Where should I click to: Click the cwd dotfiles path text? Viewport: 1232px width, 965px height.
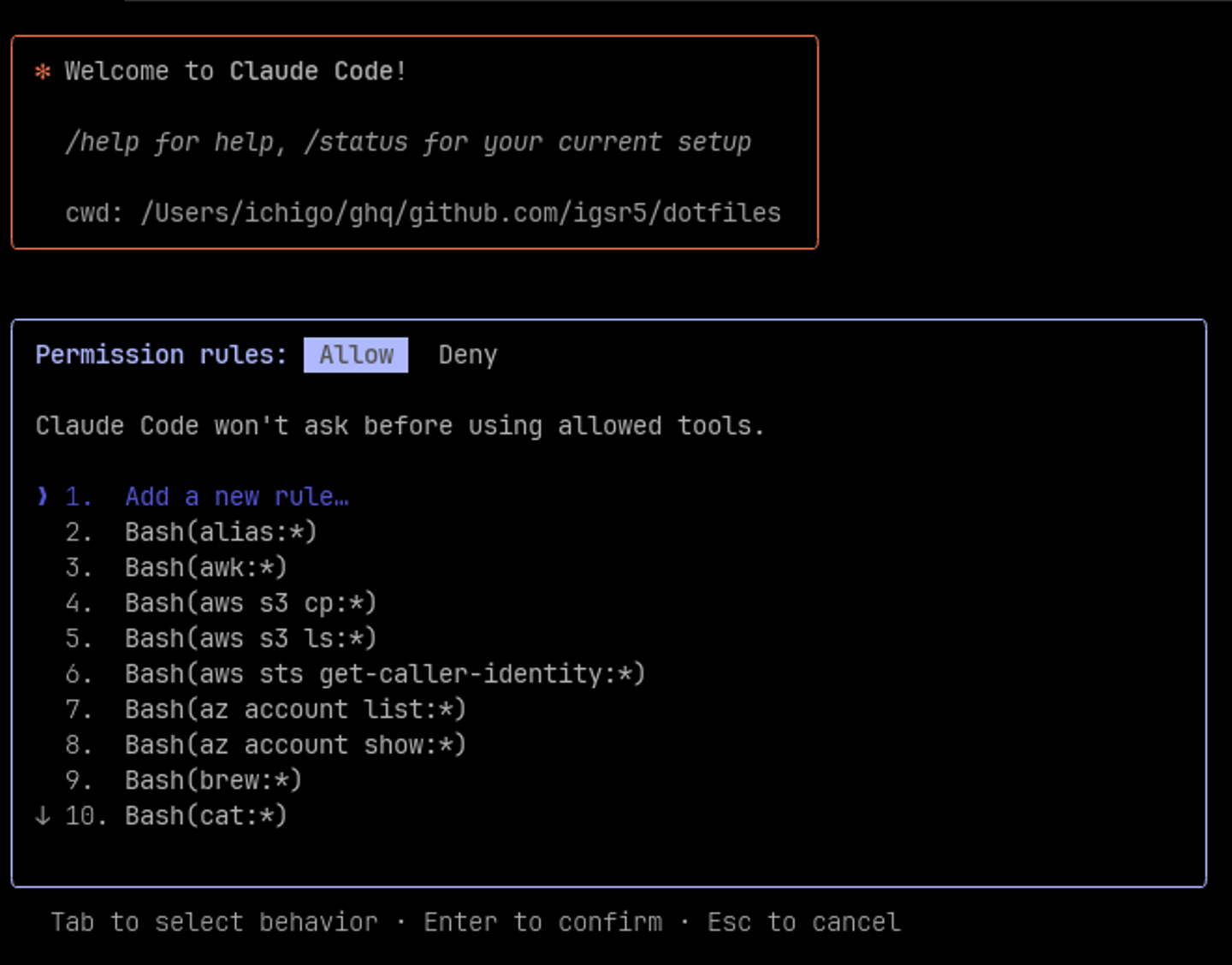(x=460, y=213)
